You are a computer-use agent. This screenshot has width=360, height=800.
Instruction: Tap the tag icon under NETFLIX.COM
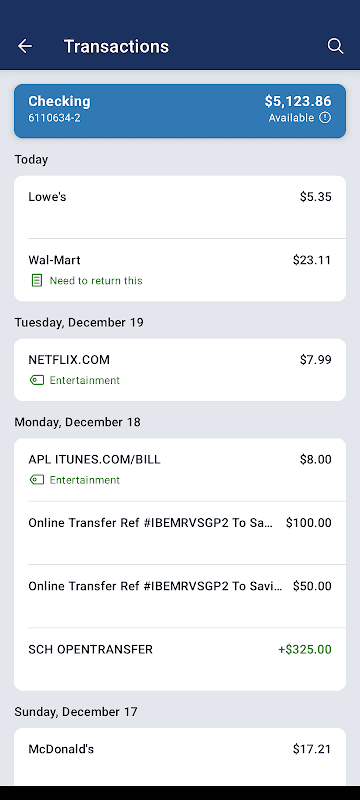(x=37, y=380)
